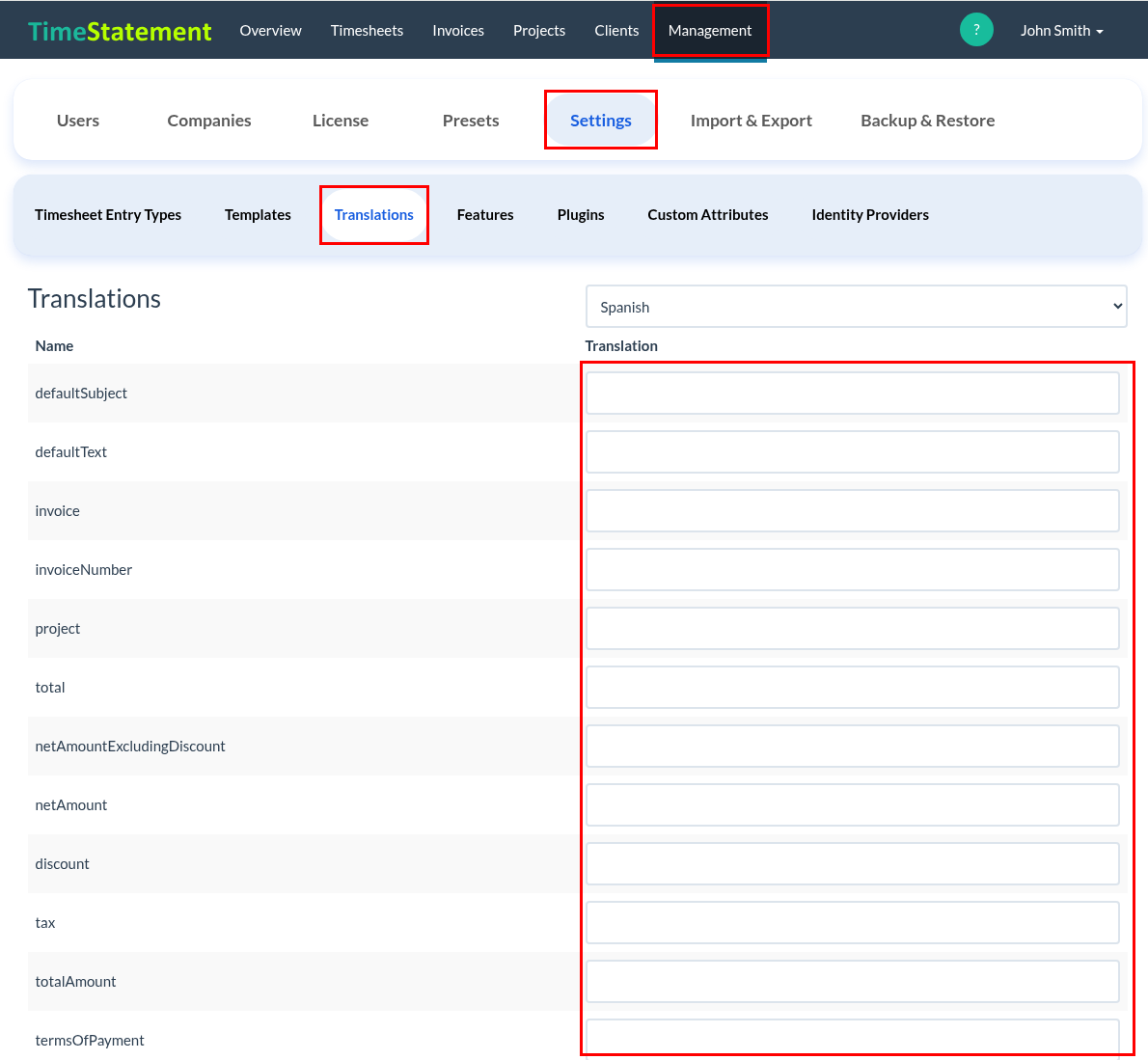
Task: Open the Import & Export tab
Action: tap(752, 120)
